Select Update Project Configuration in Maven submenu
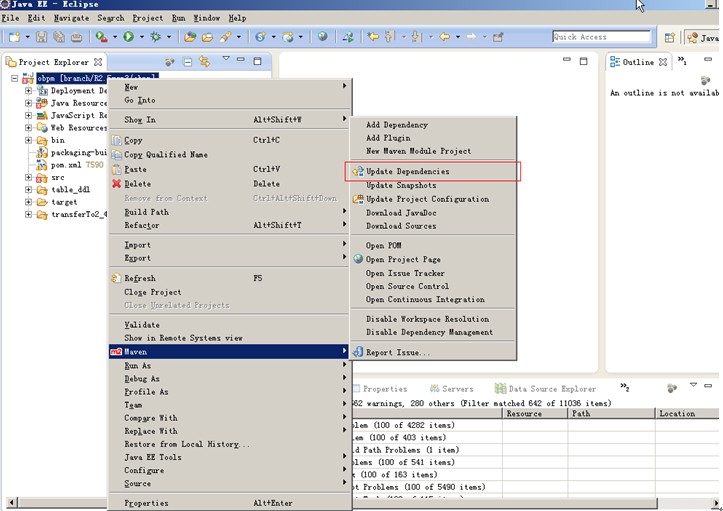This screenshot has width=723, height=511. point(433,199)
